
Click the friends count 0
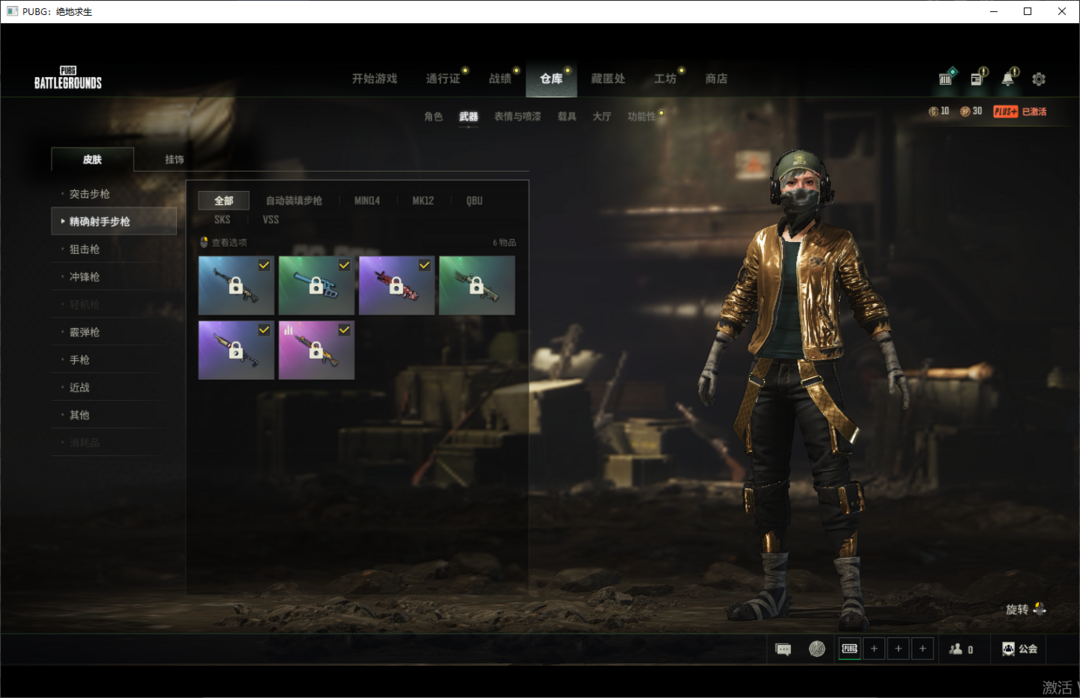970,649
